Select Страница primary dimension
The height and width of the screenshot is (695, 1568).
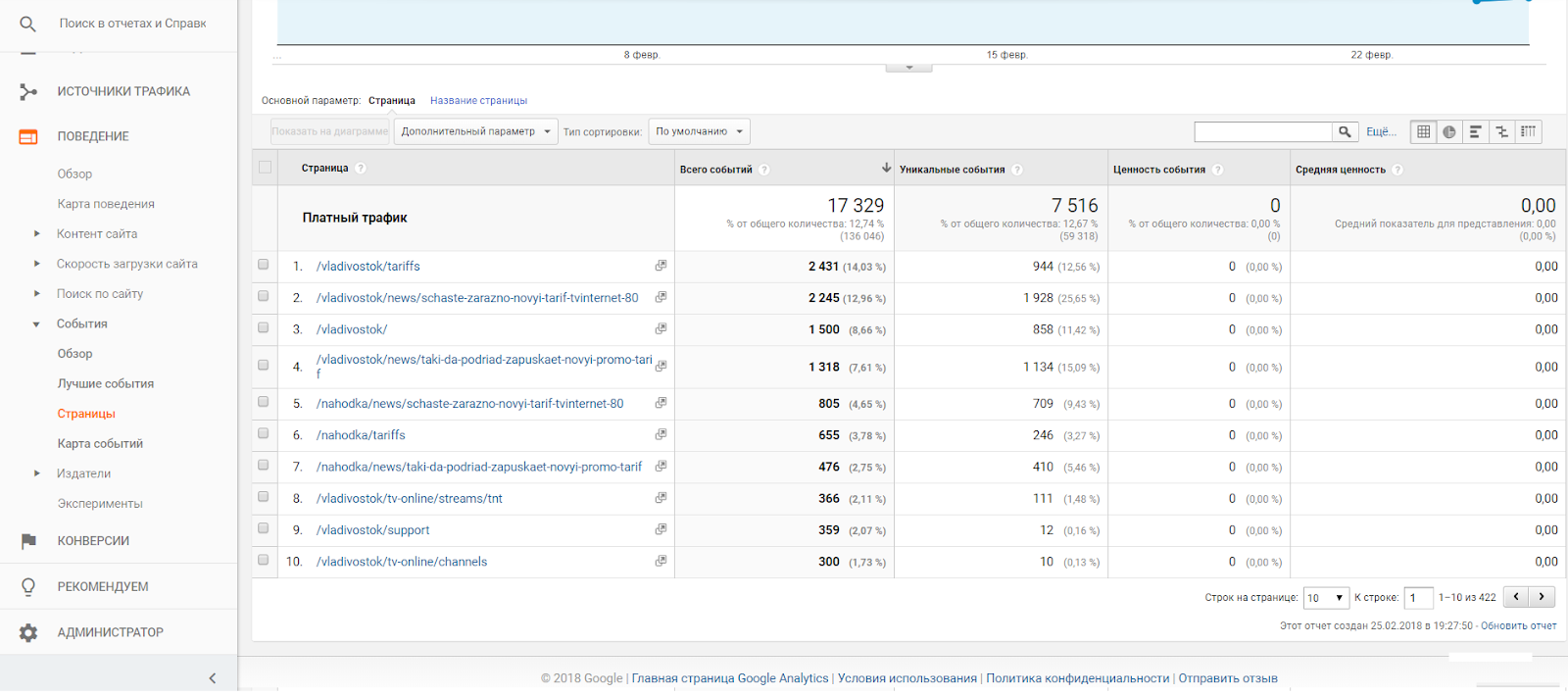coord(392,100)
